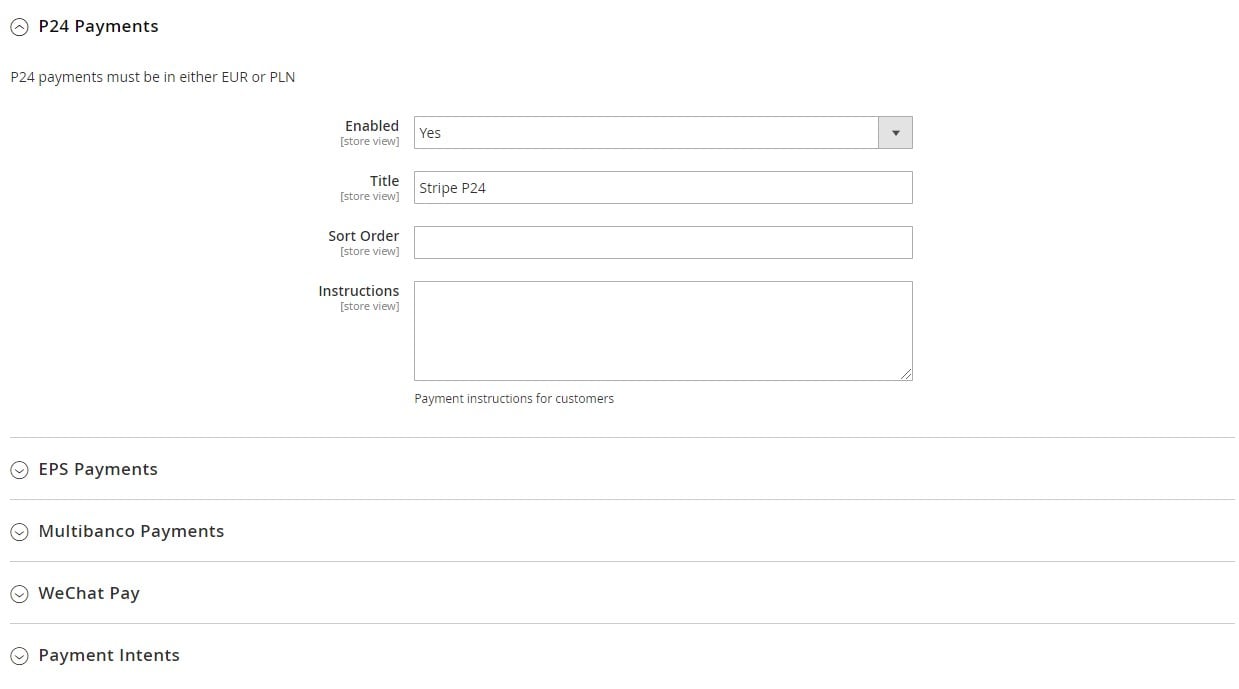
Task: Collapse the P24 Payments section chevron icon
Action: [19, 28]
